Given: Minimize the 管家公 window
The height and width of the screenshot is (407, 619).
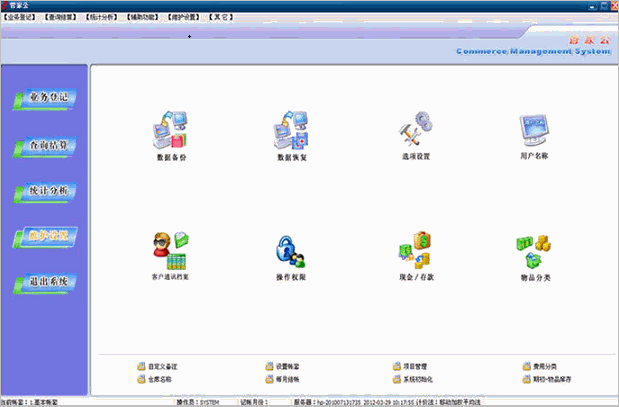Looking at the screenshot, I should pos(593,6).
